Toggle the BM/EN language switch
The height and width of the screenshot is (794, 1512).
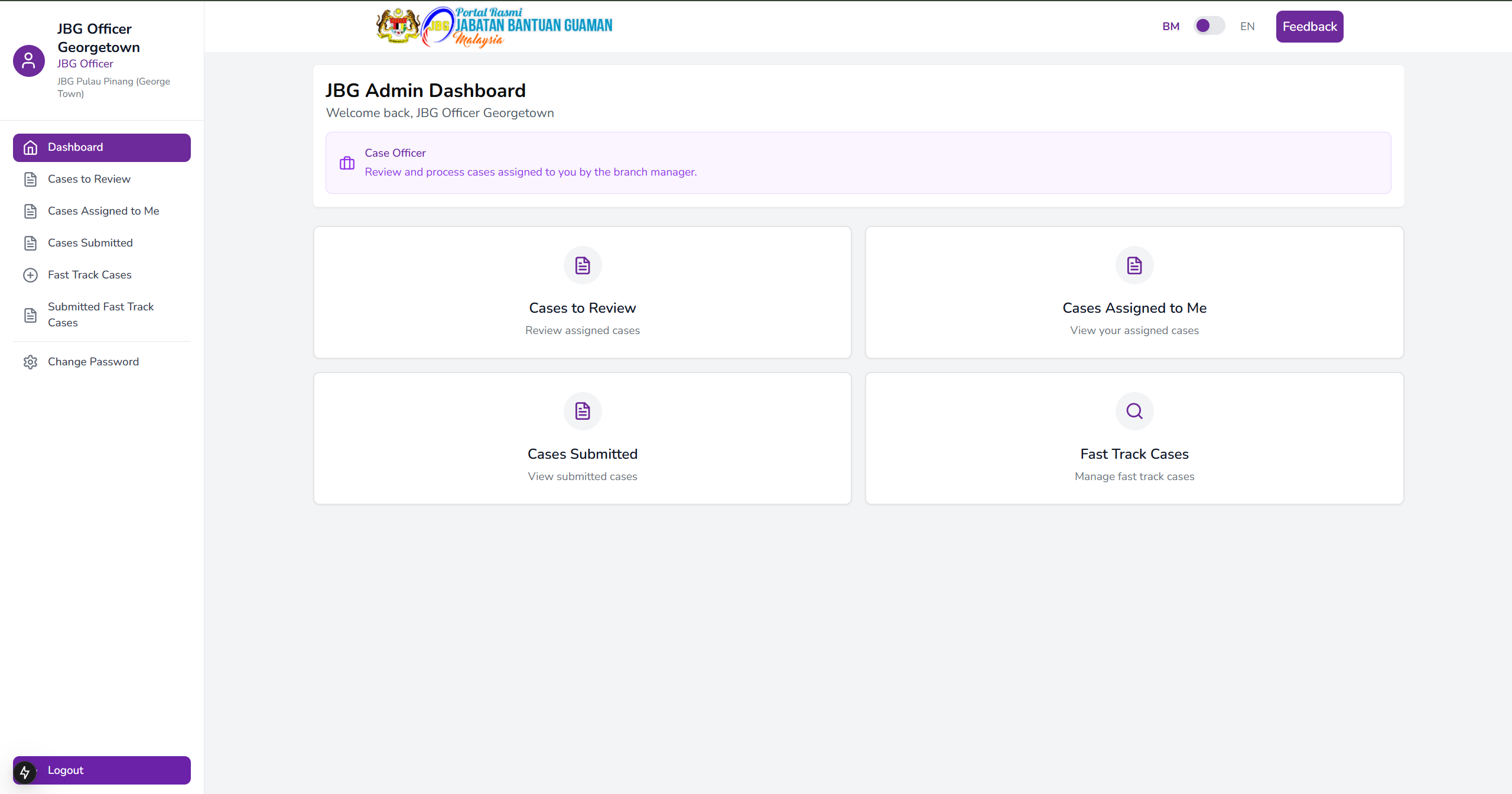(1208, 26)
